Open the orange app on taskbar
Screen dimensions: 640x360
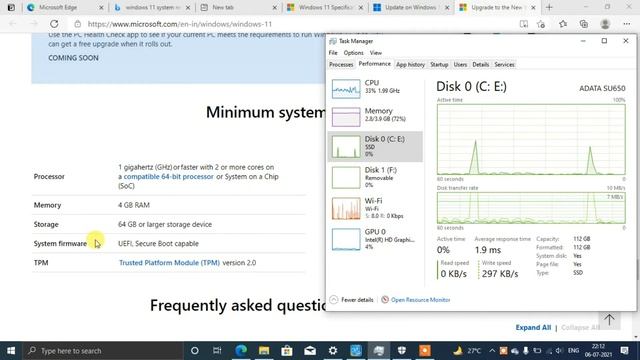click(x=424, y=351)
